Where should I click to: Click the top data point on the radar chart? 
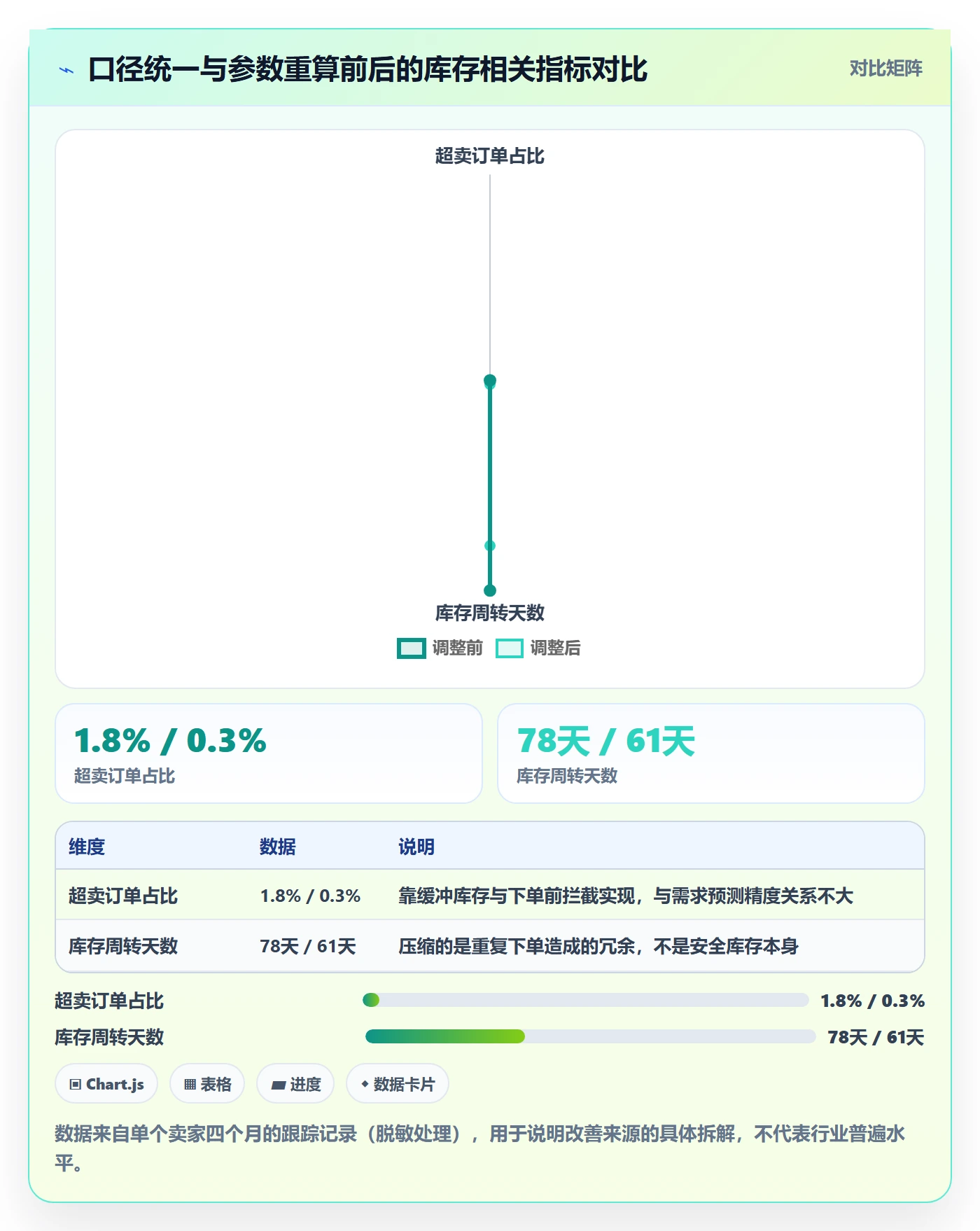coord(490,381)
